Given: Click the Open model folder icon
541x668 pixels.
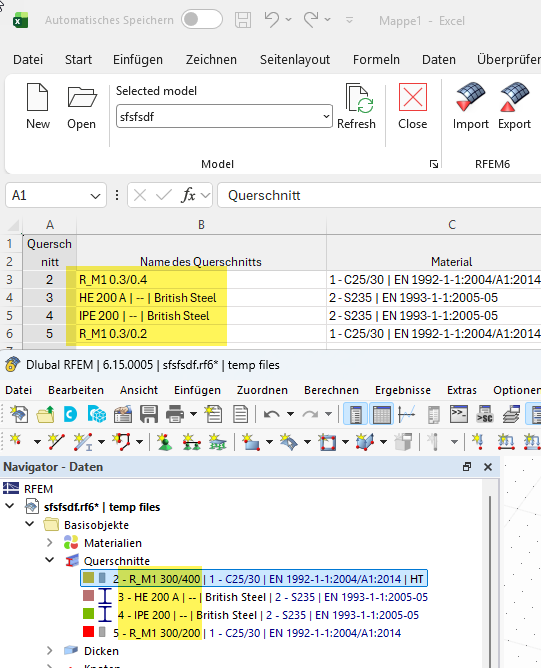Looking at the screenshot, I should coord(82,97).
